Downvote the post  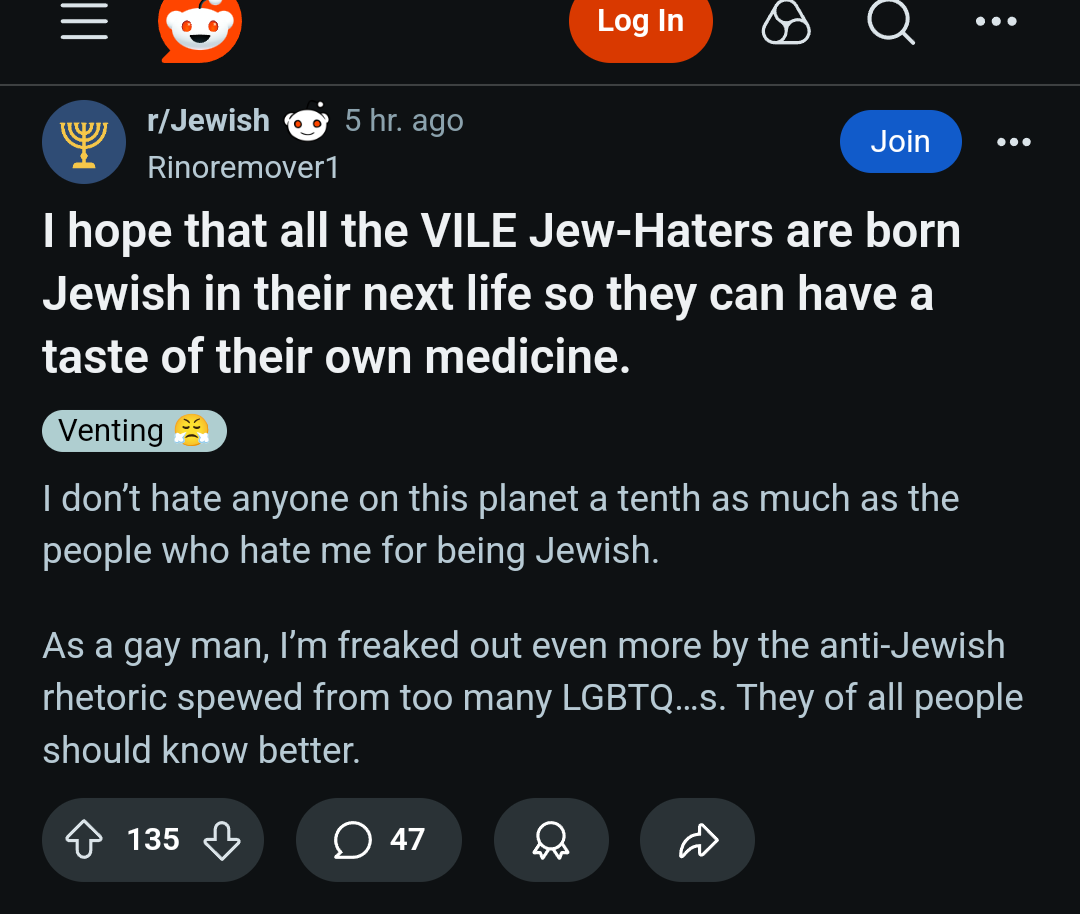222,840
